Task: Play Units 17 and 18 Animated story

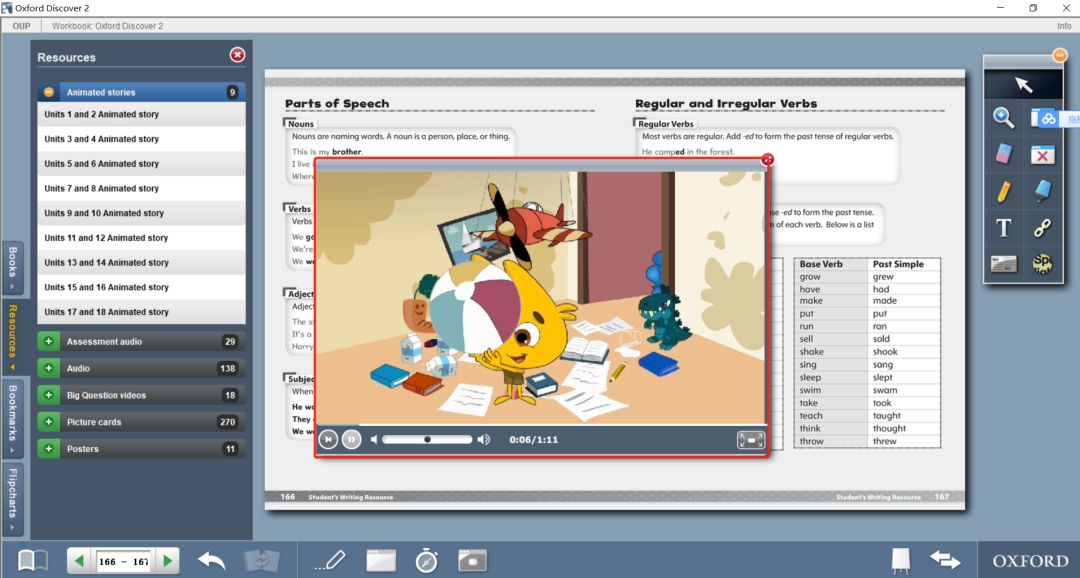Action: [141, 312]
